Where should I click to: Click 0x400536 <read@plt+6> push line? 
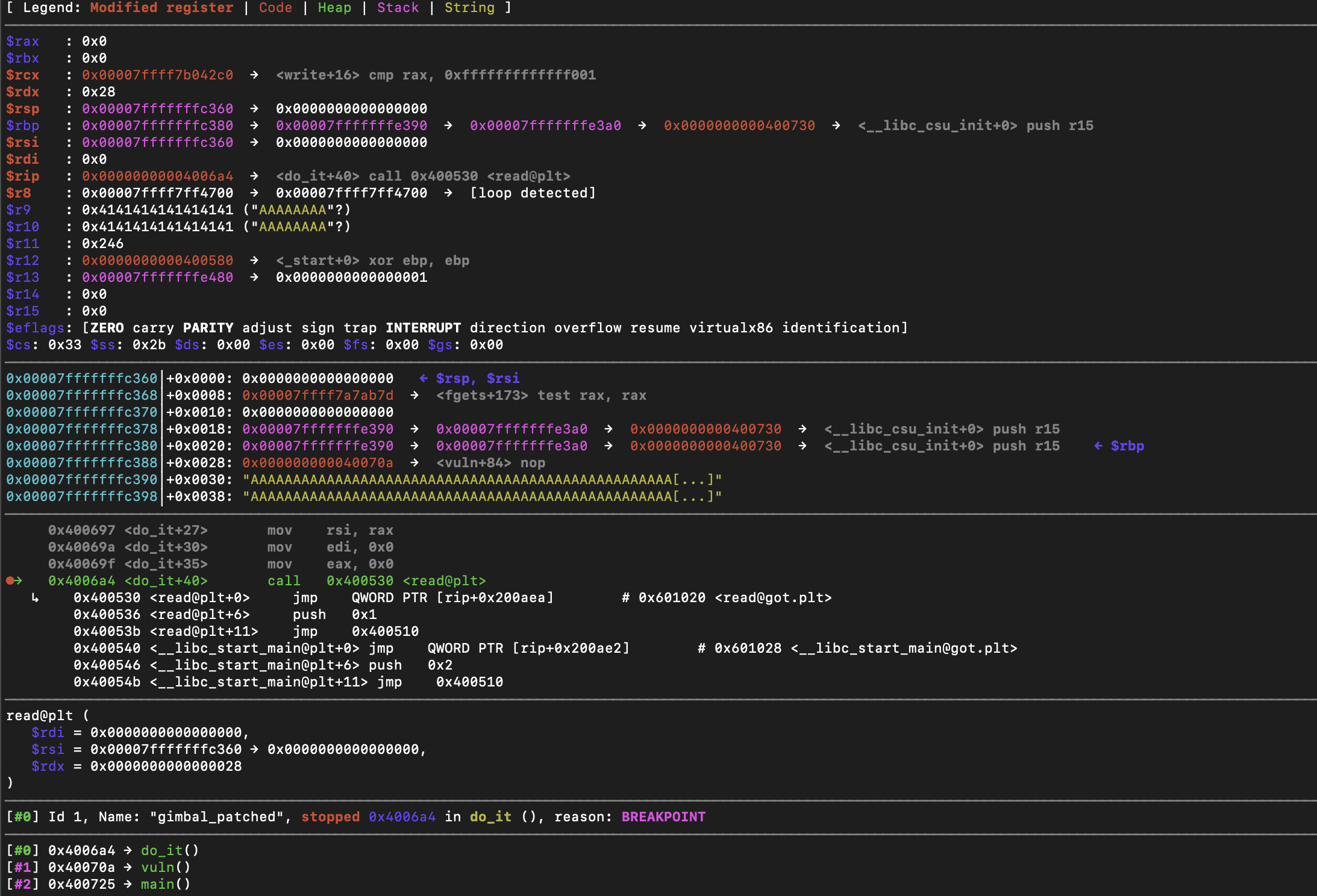225,615
